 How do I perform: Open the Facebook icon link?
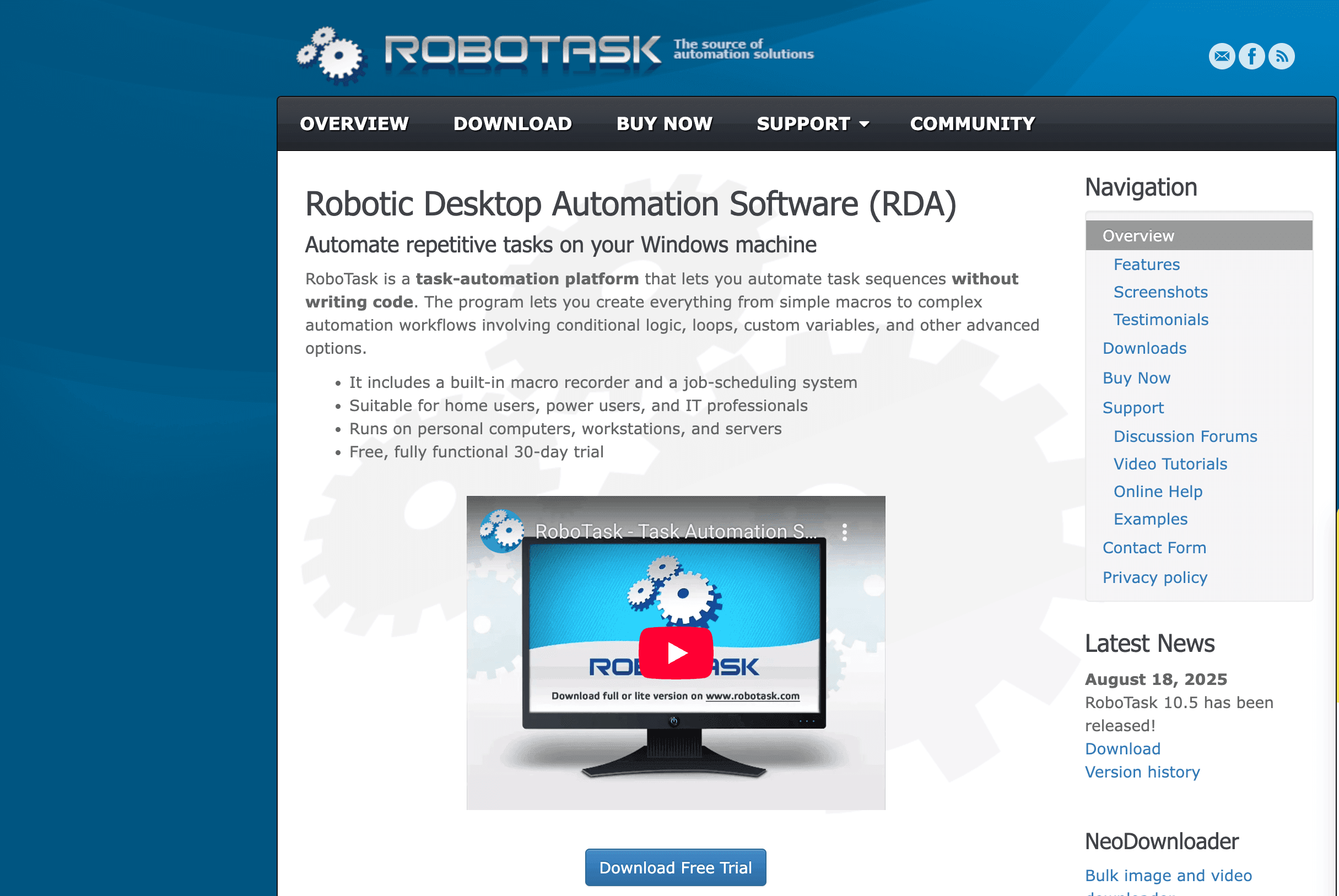coord(1251,56)
